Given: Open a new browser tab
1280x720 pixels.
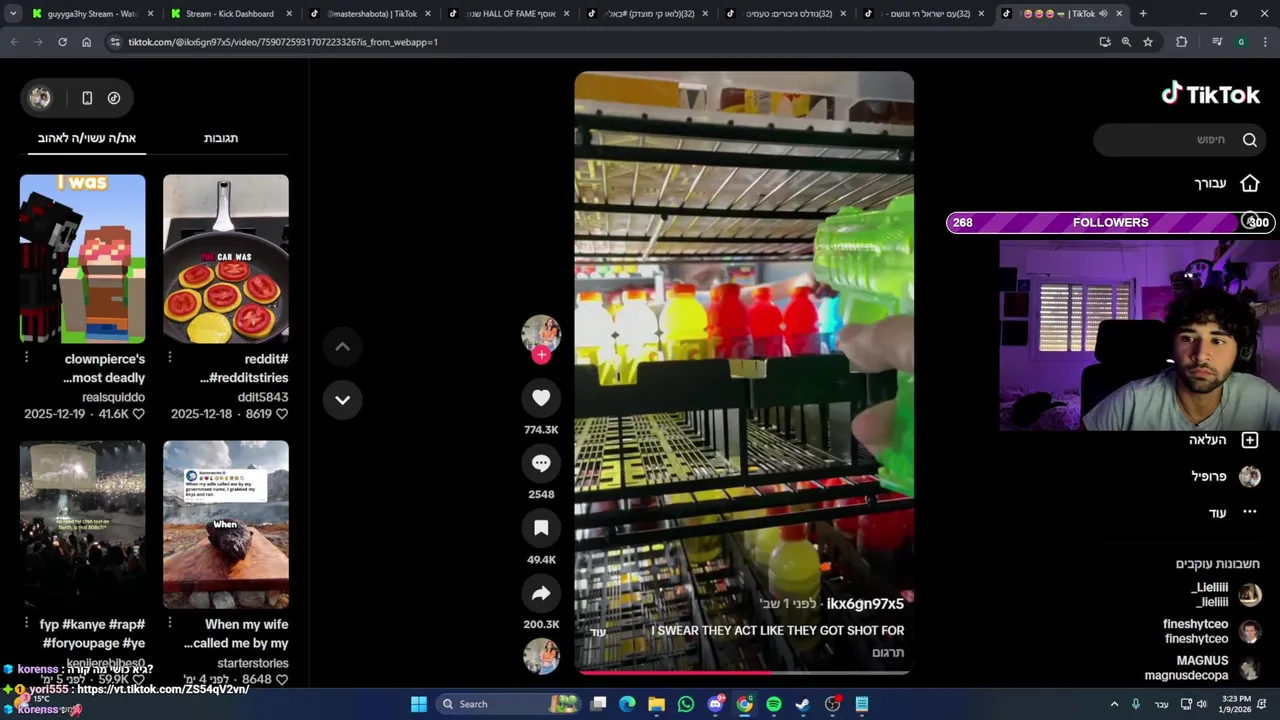Looking at the screenshot, I should tap(1143, 14).
